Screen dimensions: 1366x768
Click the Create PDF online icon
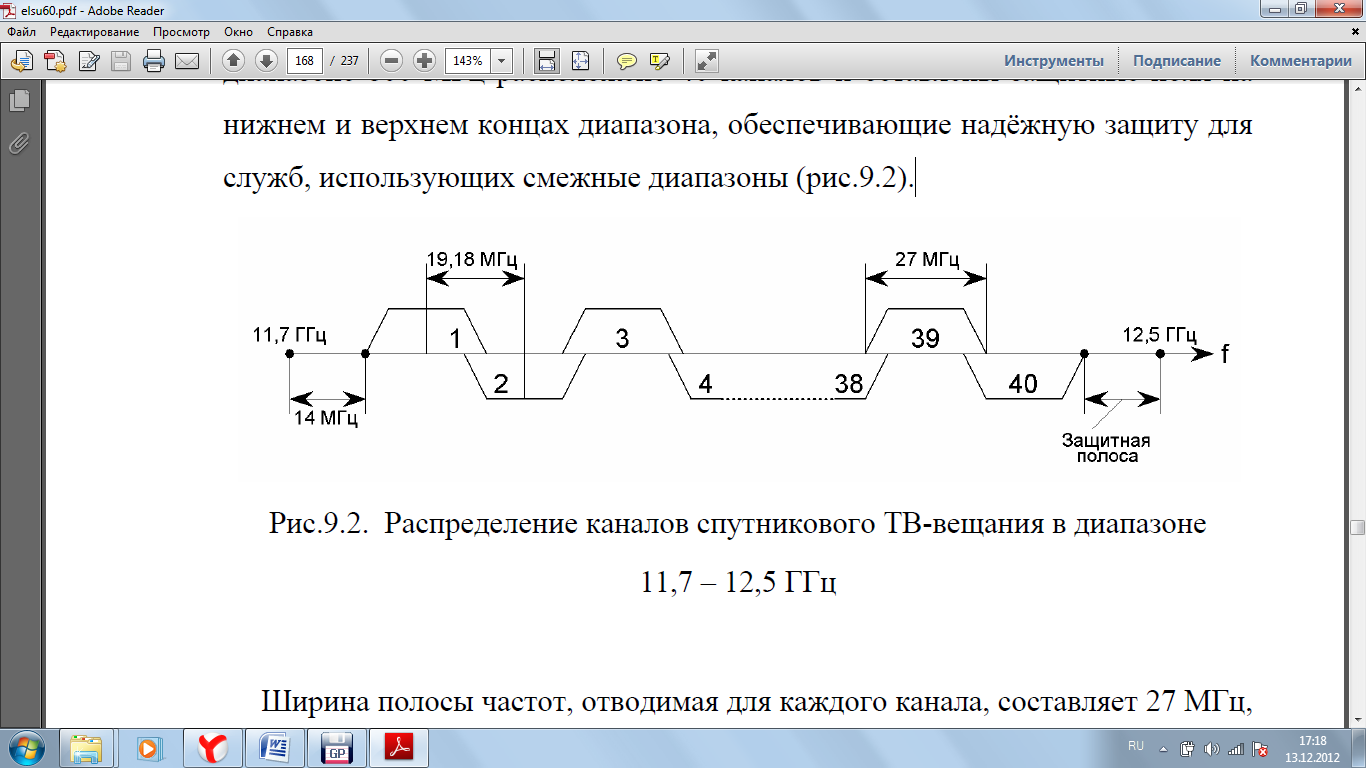tap(54, 61)
